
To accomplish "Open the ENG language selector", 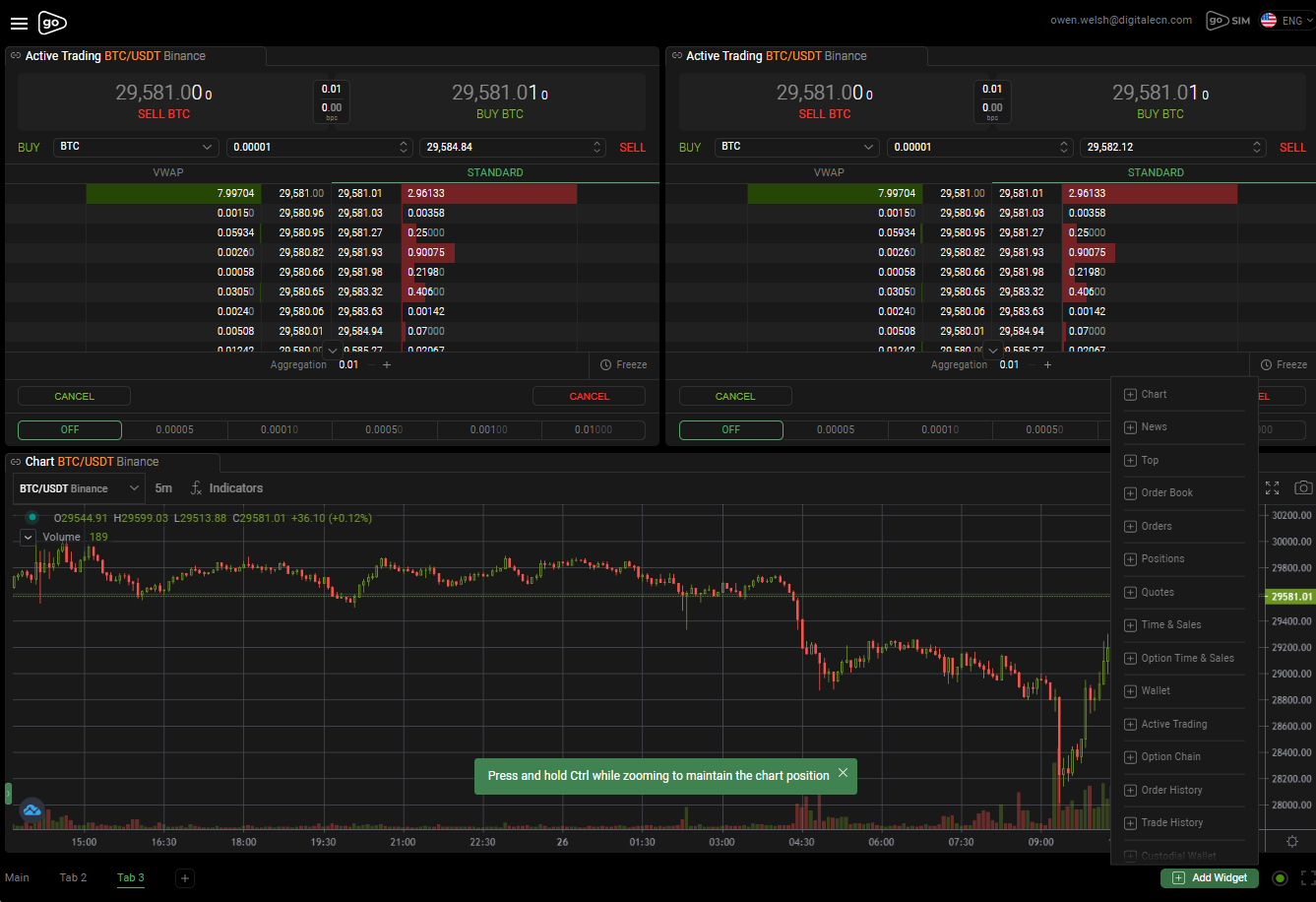I will pyautogui.click(x=1285, y=20).
